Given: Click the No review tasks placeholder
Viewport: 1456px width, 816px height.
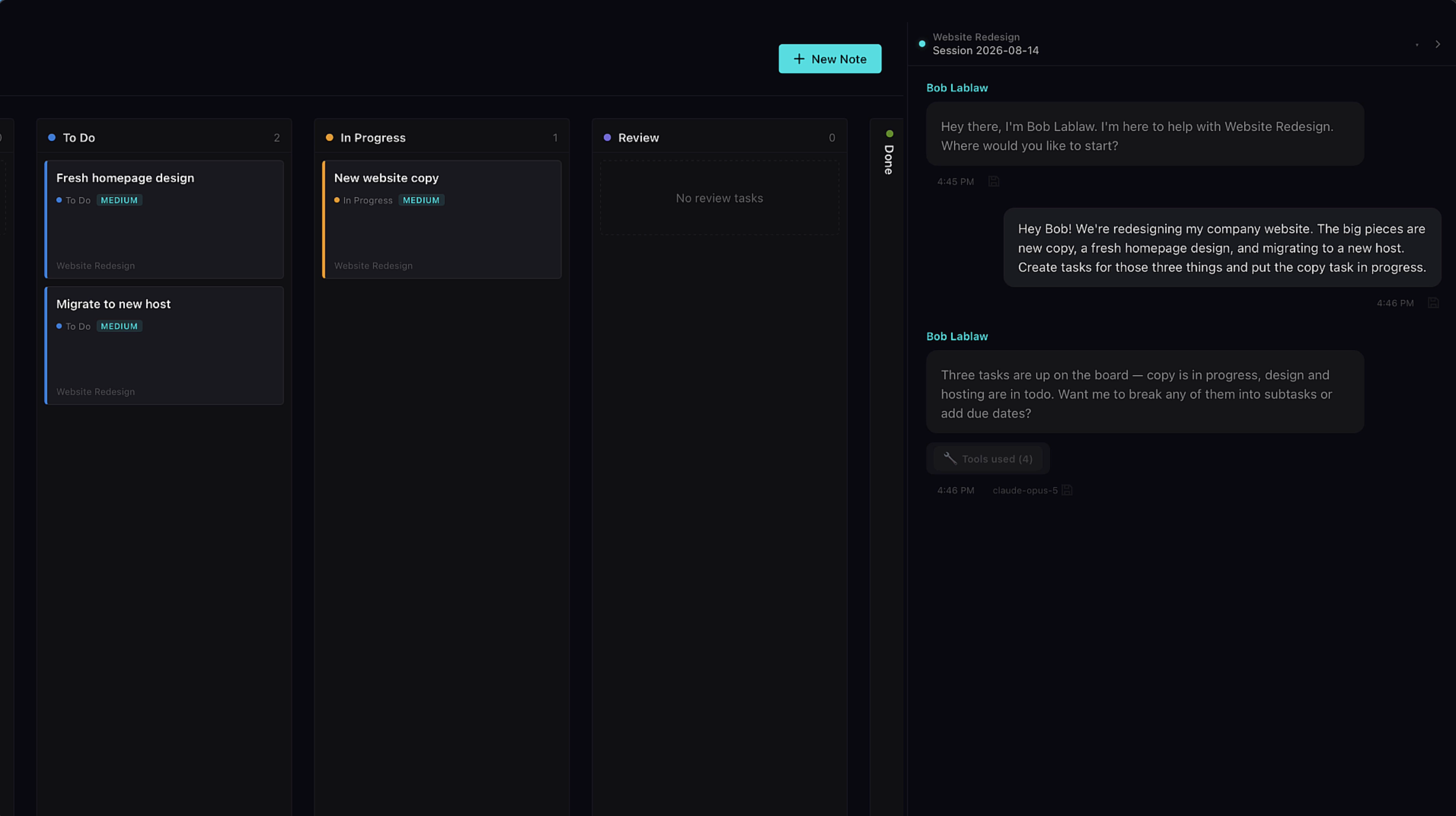Looking at the screenshot, I should pyautogui.click(x=720, y=198).
